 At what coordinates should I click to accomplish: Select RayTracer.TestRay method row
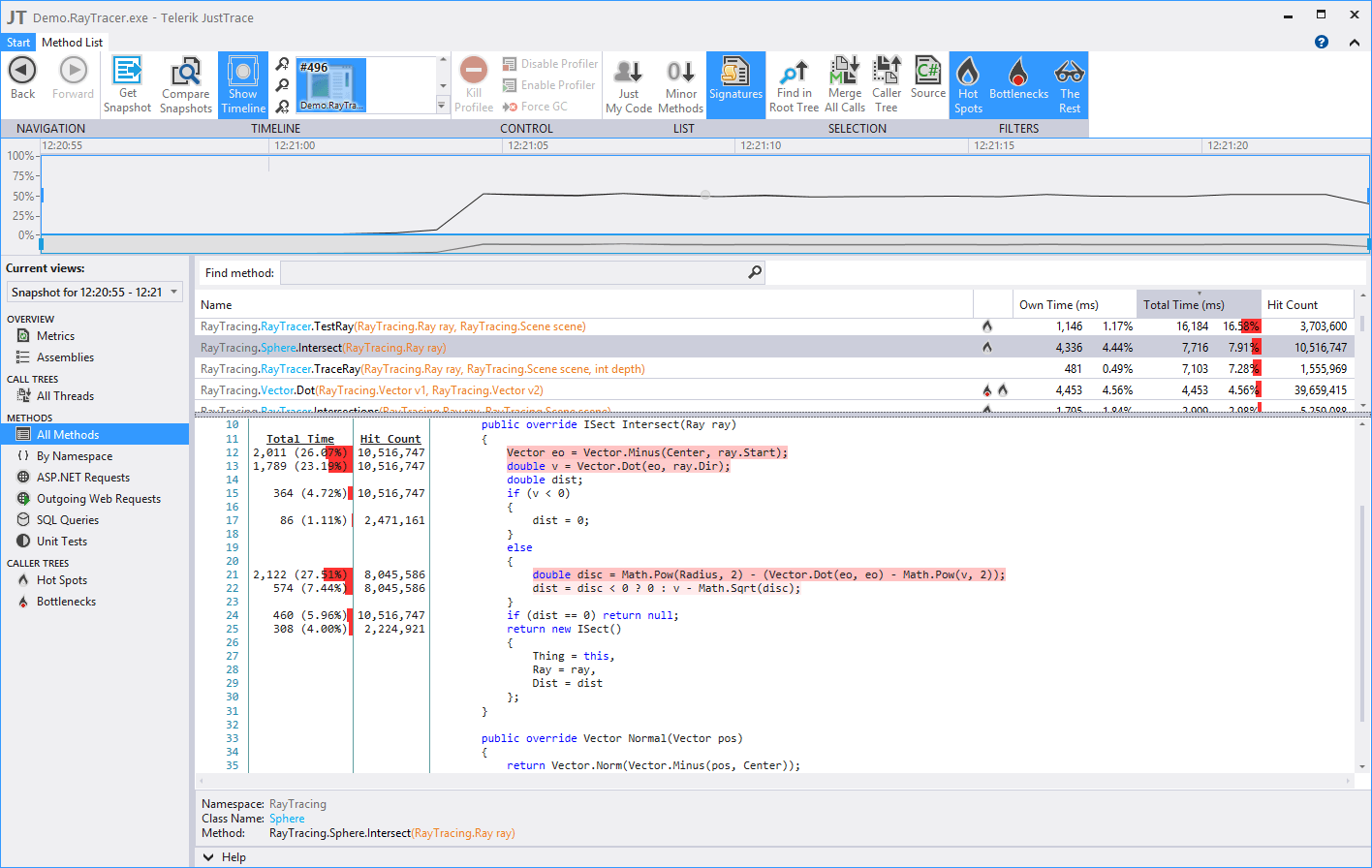775,326
